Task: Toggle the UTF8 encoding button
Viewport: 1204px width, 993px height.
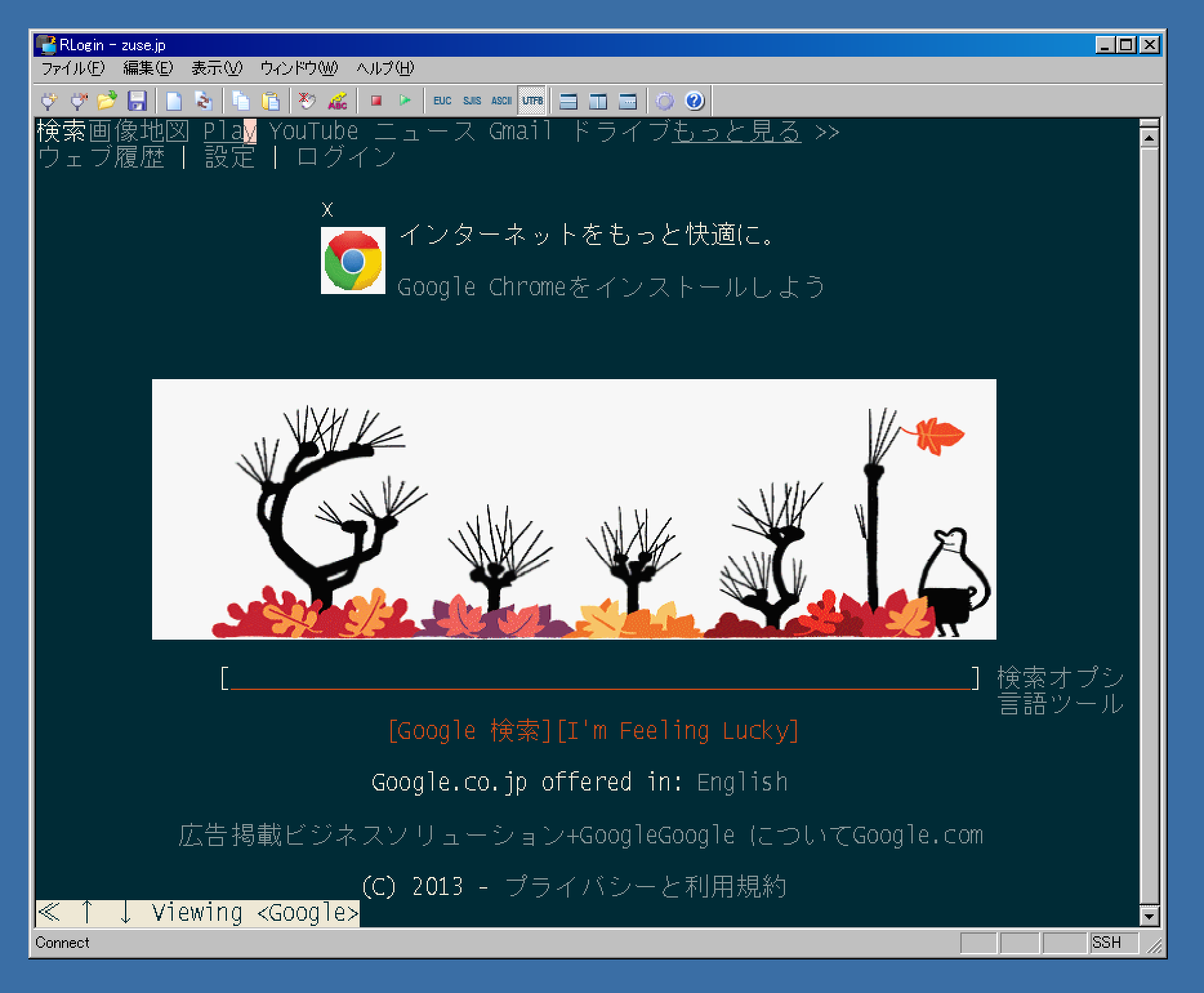Action: (532, 101)
